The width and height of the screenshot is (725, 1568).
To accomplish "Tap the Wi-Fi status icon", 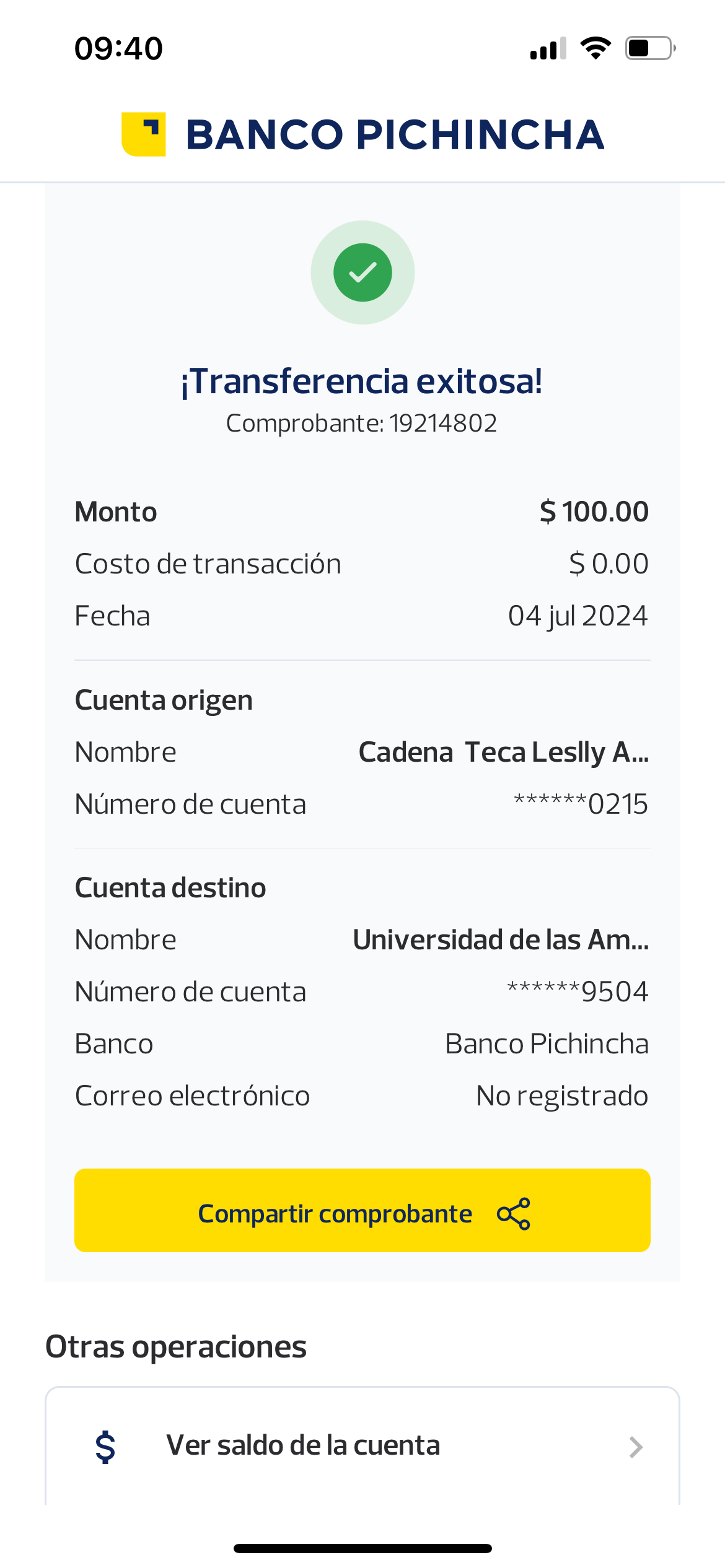I will coord(595,48).
